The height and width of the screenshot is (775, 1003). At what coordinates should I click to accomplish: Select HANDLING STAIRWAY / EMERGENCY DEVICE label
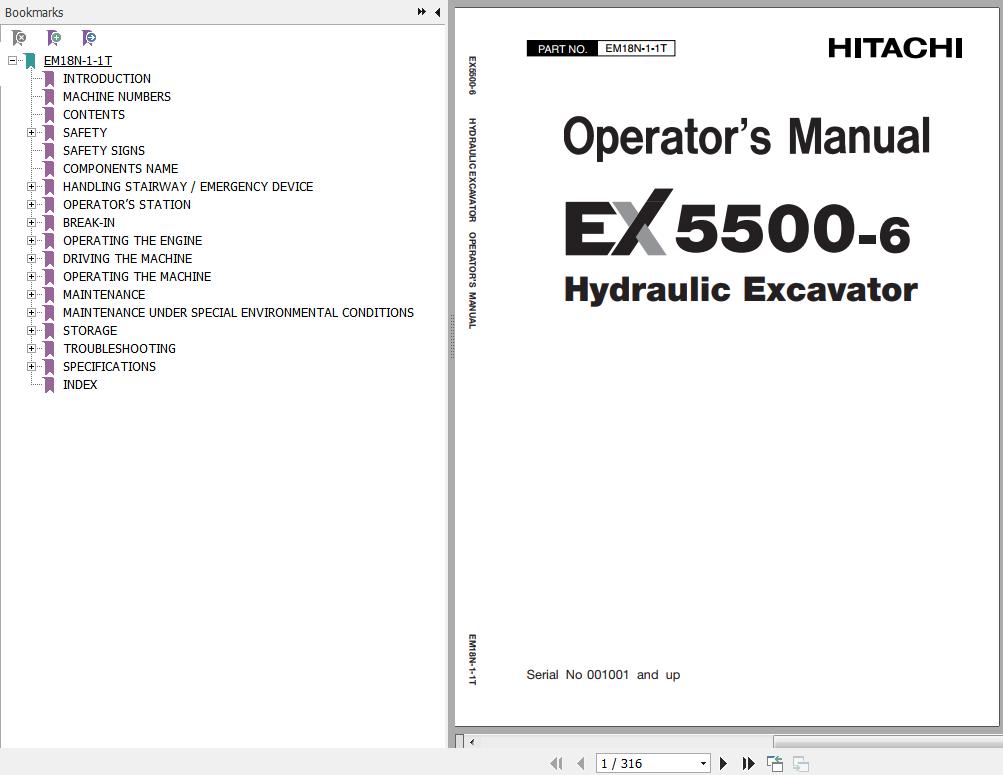[x=188, y=187]
